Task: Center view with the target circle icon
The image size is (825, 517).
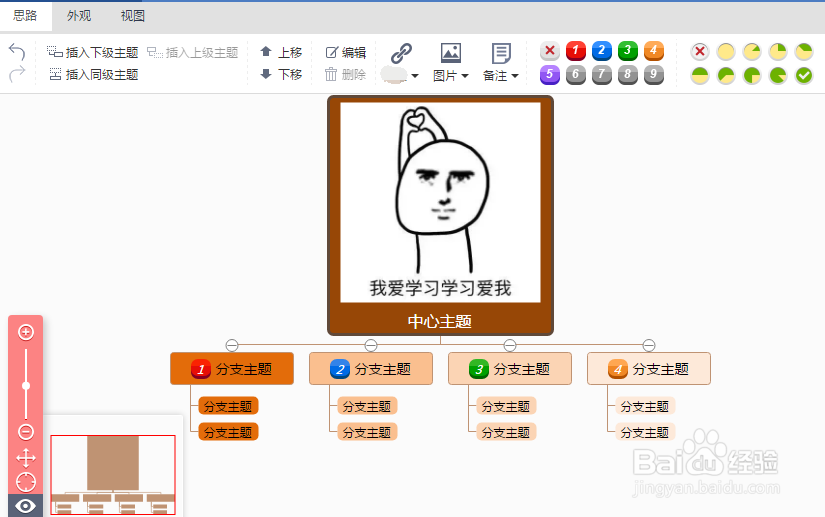Action: click(x=26, y=482)
